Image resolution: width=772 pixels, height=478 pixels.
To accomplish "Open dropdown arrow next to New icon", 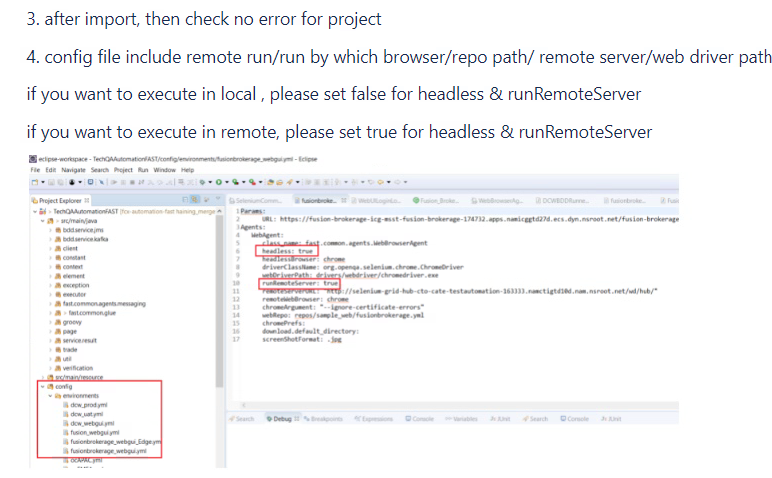I will tap(43, 182).
